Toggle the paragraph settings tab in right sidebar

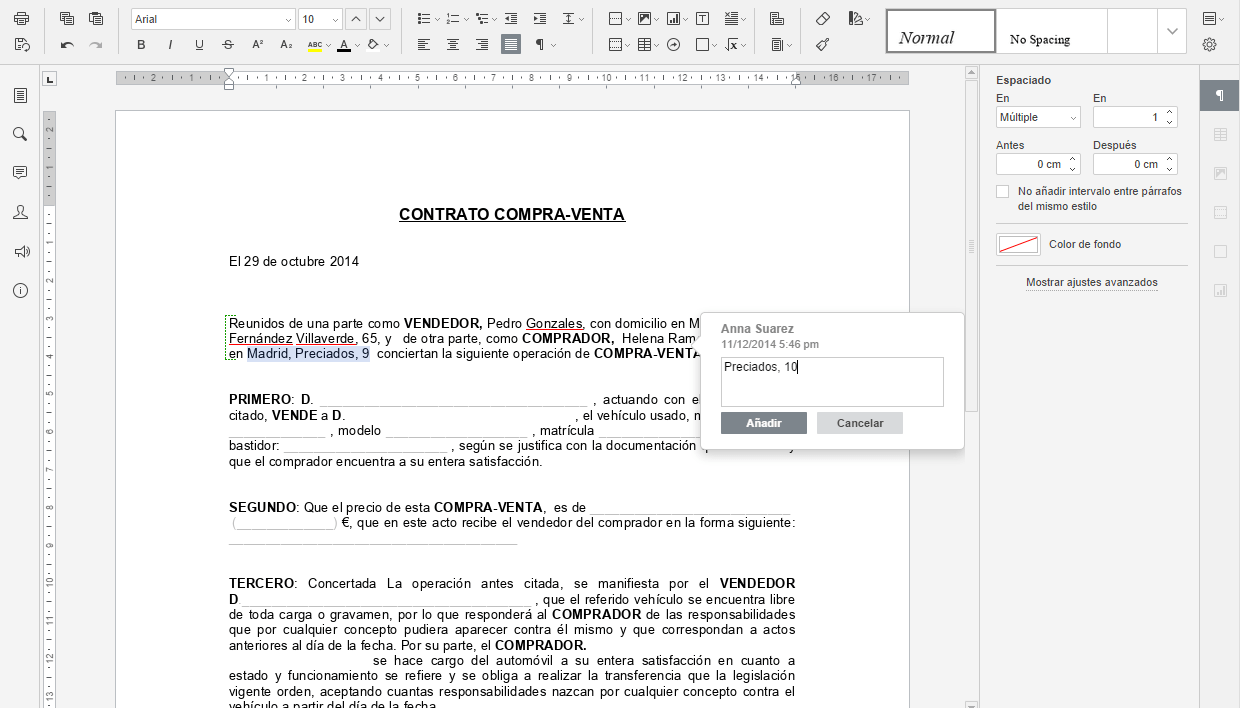[x=1220, y=95]
